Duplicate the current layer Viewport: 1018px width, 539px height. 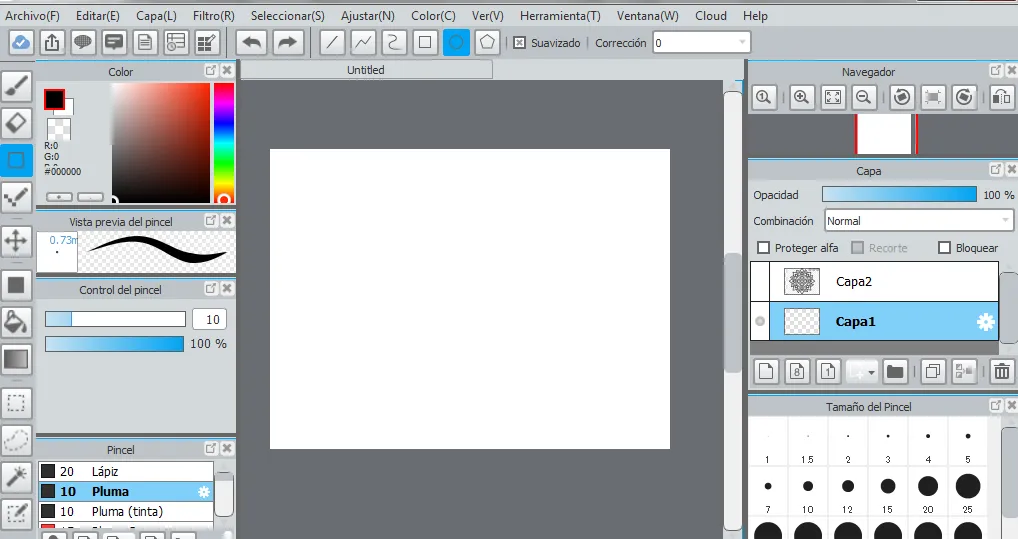click(x=932, y=371)
